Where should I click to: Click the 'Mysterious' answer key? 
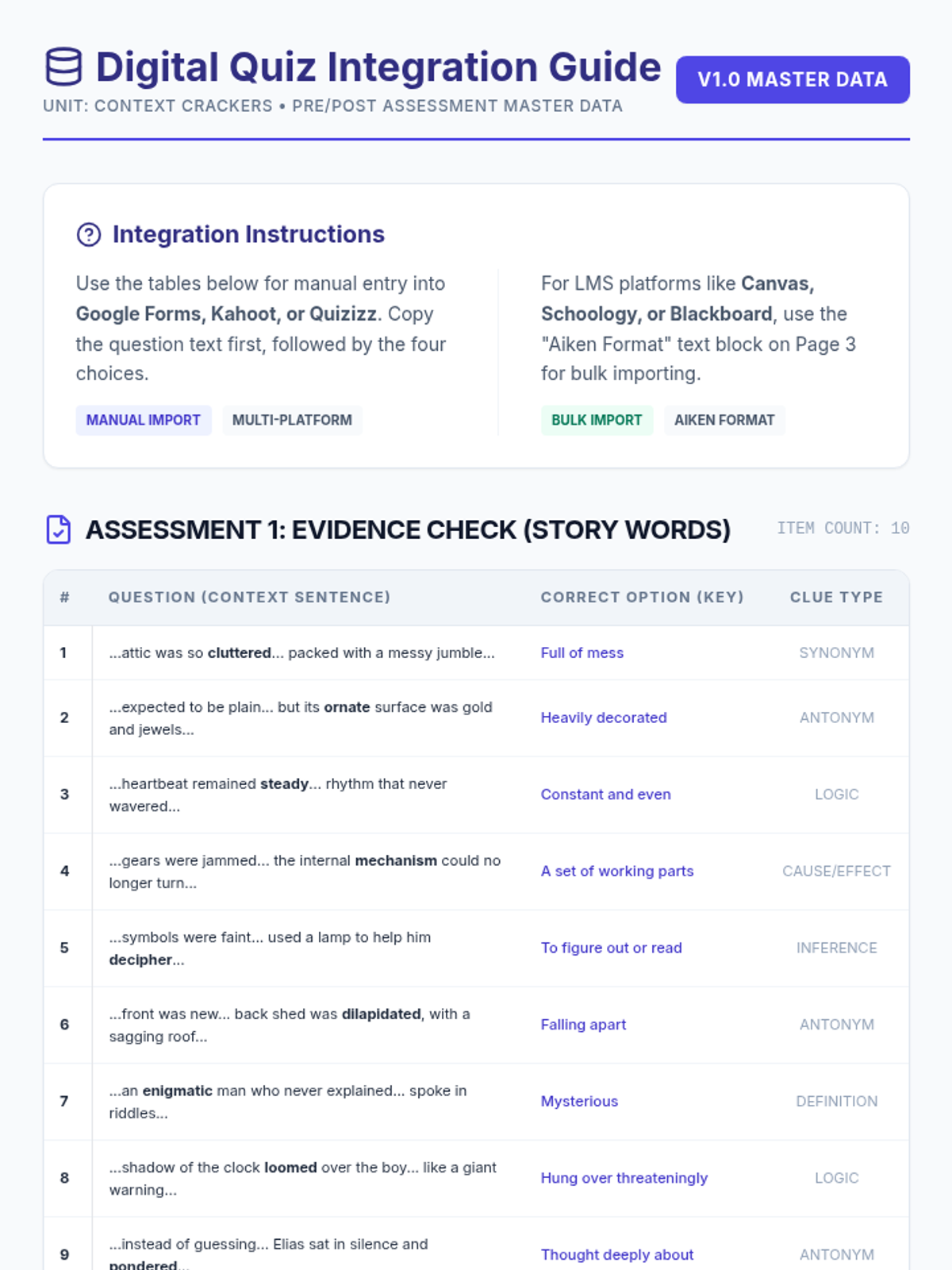click(579, 1101)
